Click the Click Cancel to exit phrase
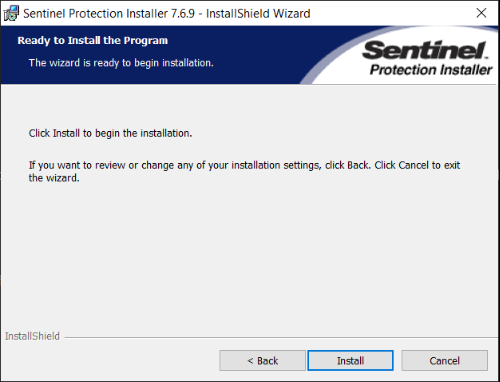The image size is (500, 382). coord(417,165)
